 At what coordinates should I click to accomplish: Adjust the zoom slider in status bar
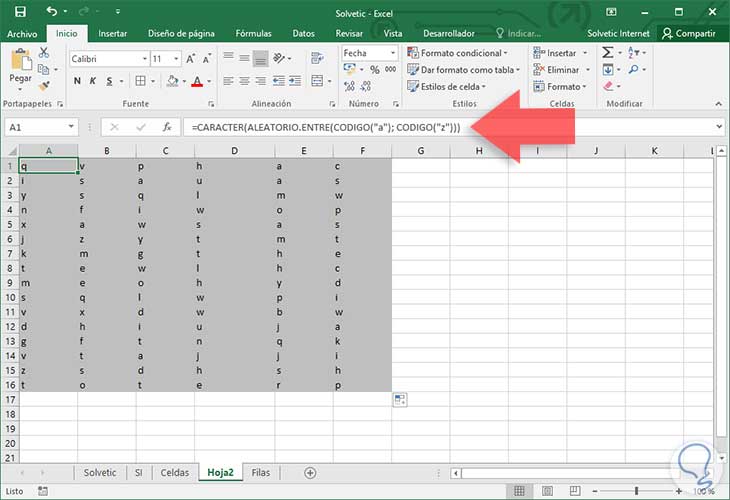pyautogui.click(x=636, y=491)
